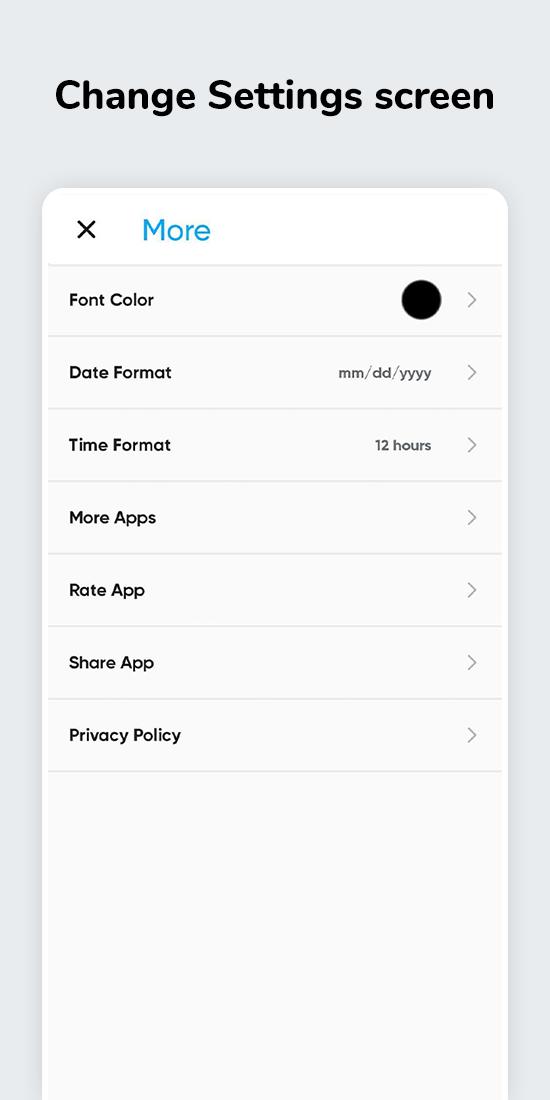Tap the Change Settings screen heading
The height and width of the screenshot is (1100, 550).
pos(275,96)
